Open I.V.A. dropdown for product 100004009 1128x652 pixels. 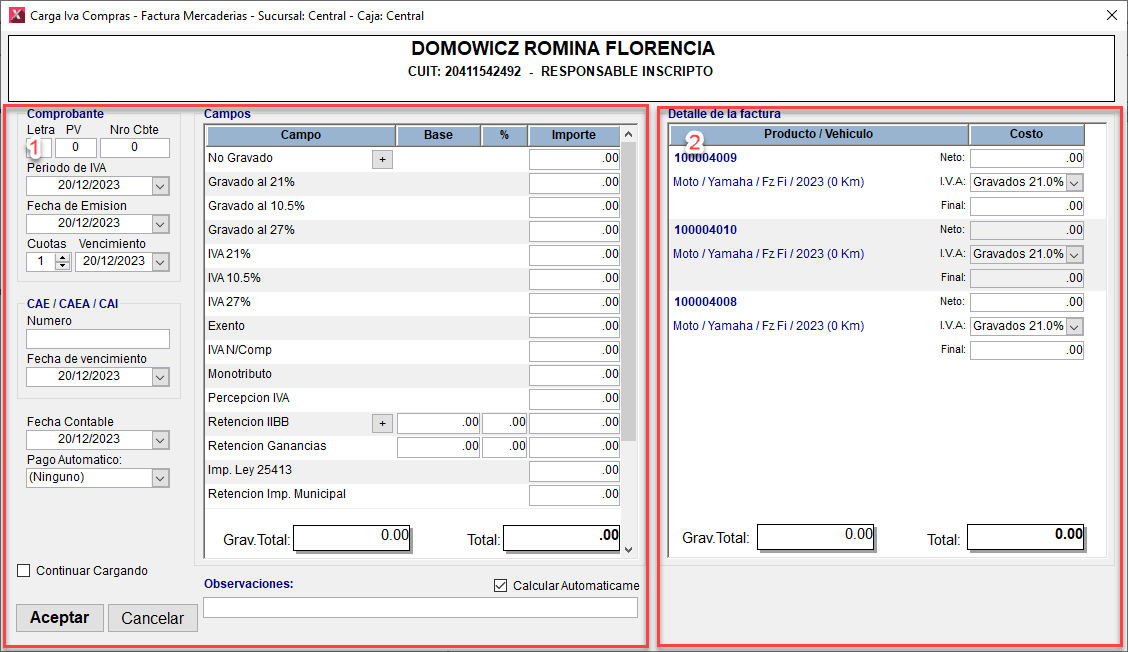(x=1074, y=182)
